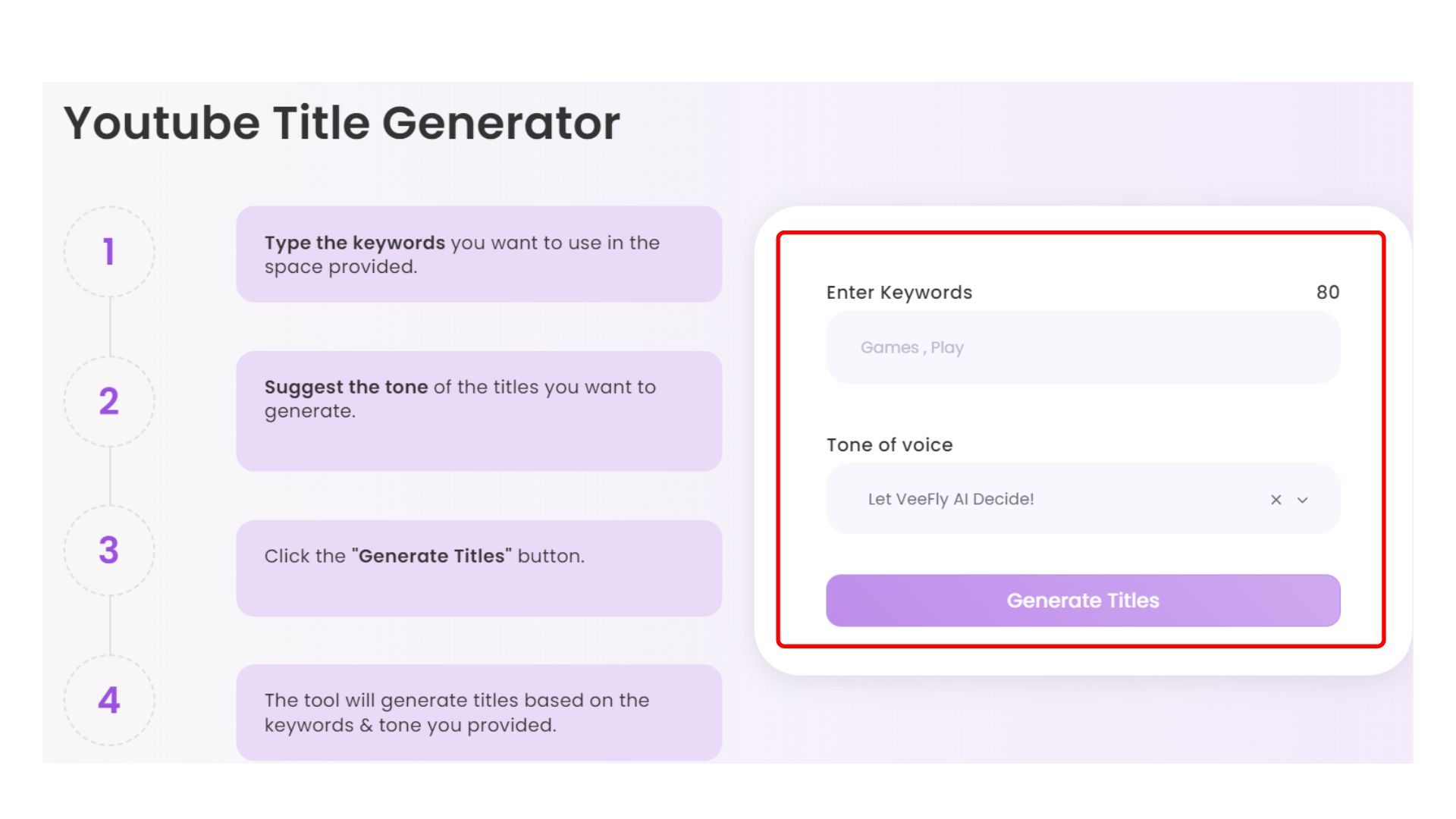Click the bold Suggest the tone text
Viewport: 1456px width, 819px height.
(346, 387)
